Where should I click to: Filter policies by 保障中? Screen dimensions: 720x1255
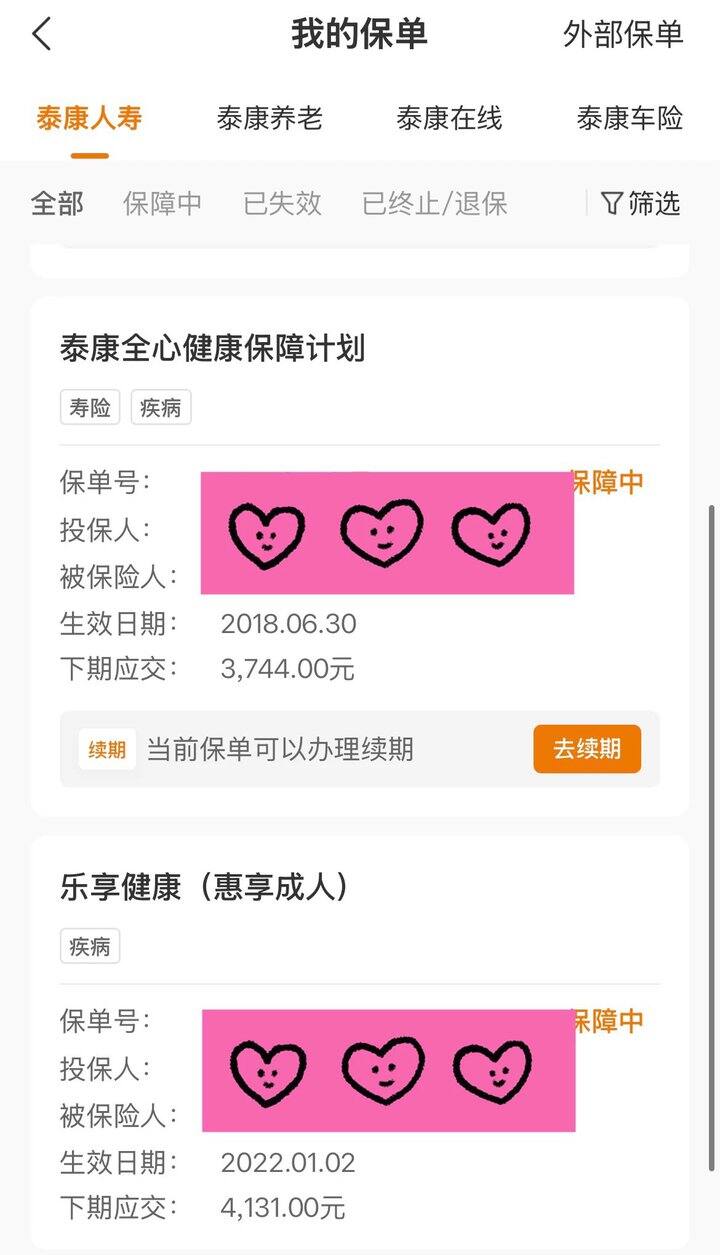[163, 204]
